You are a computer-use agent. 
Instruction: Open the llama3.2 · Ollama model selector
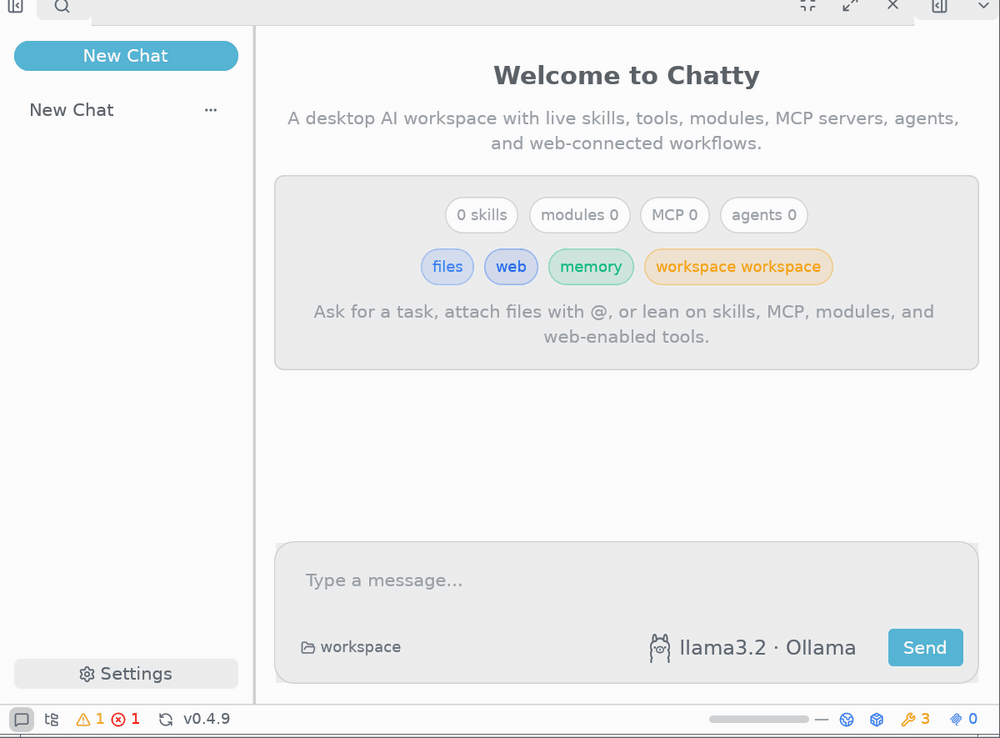tap(753, 648)
